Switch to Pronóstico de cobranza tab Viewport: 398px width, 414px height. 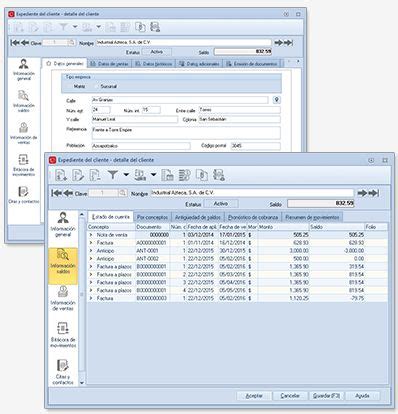point(253,217)
